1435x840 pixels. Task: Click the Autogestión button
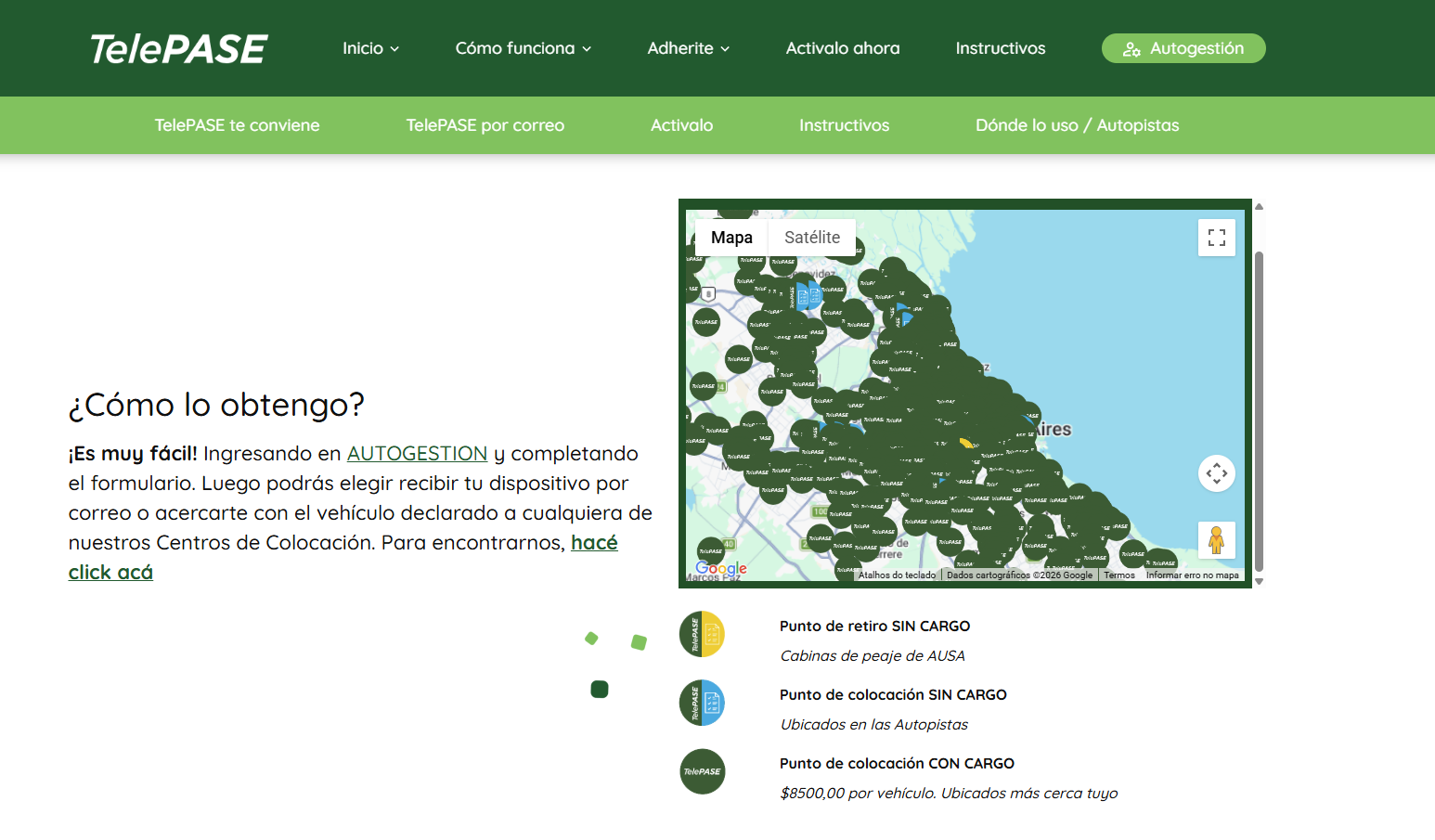pos(1183,48)
